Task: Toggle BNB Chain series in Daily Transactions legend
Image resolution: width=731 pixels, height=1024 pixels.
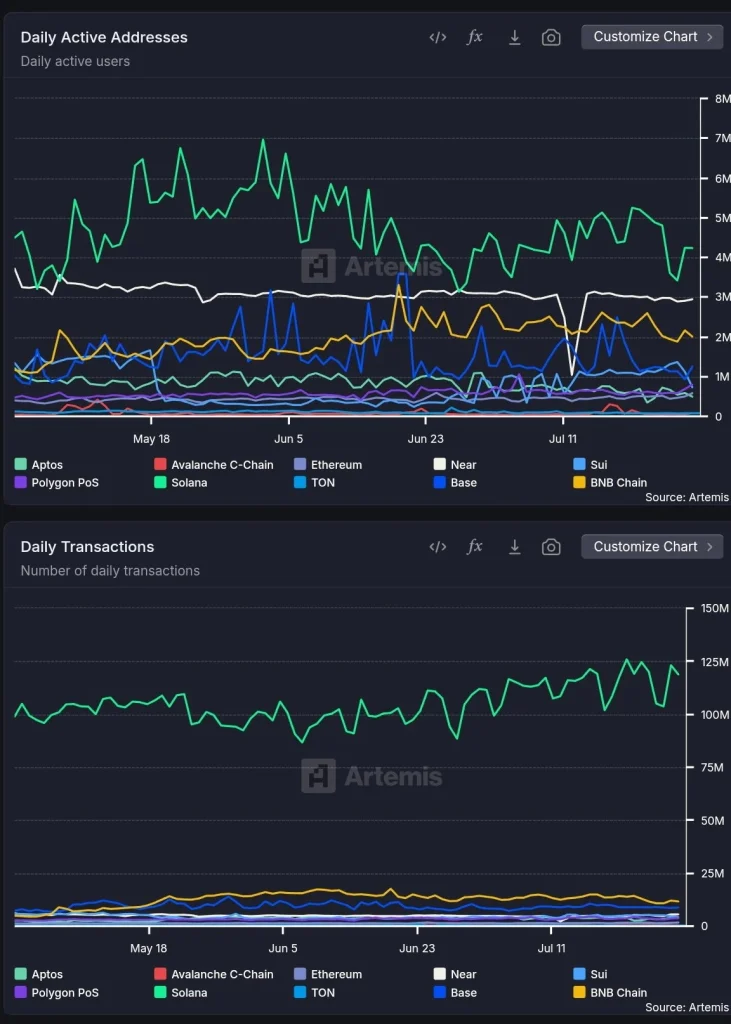Action: [618, 993]
